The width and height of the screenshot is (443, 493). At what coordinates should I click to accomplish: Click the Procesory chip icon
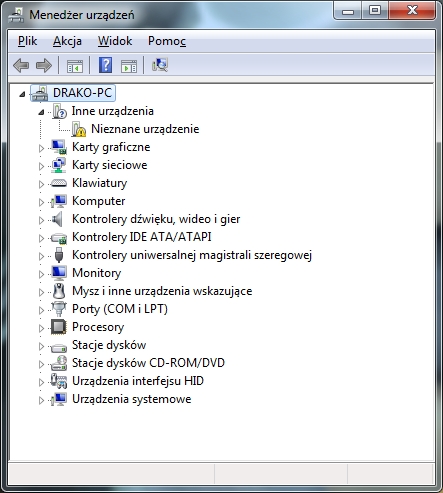59,327
